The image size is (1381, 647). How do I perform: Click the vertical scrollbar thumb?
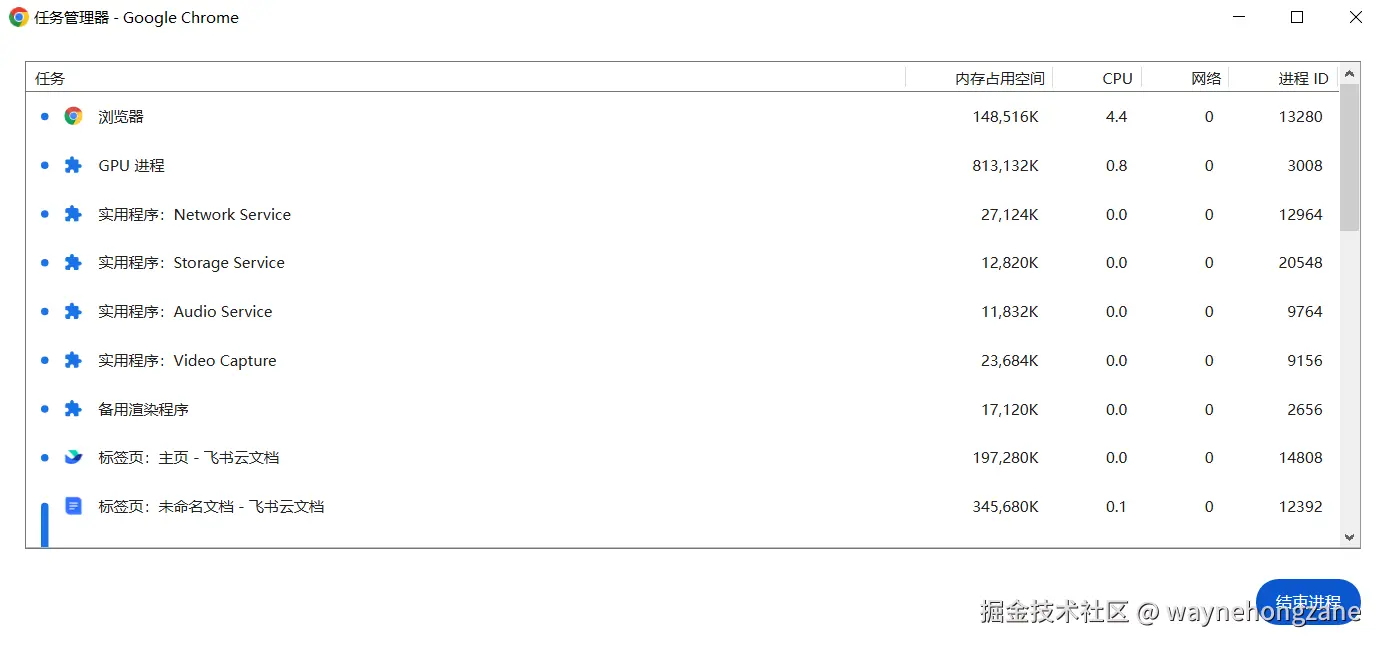1350,157
